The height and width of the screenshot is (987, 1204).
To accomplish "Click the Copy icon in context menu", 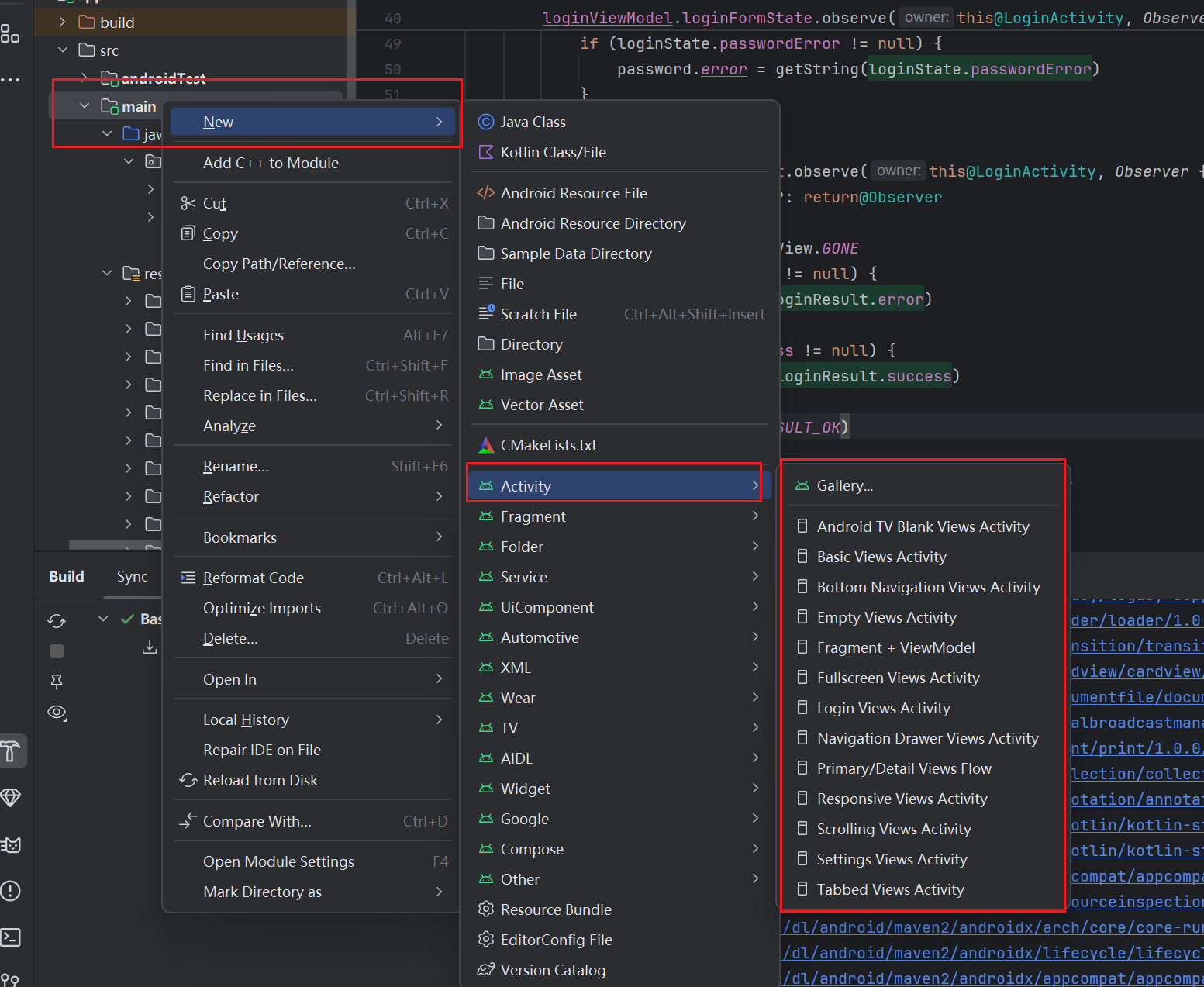I will (x=188, y=233).
